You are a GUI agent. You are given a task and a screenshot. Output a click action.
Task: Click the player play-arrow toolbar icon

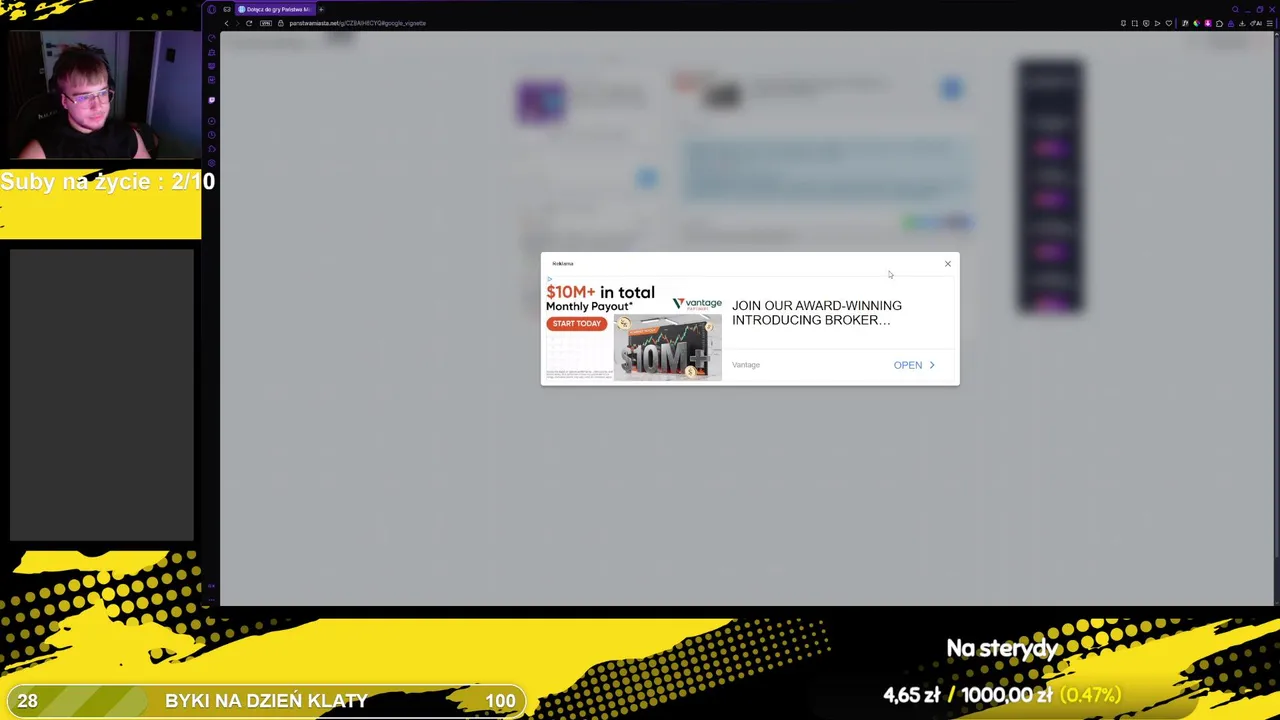1157,23
